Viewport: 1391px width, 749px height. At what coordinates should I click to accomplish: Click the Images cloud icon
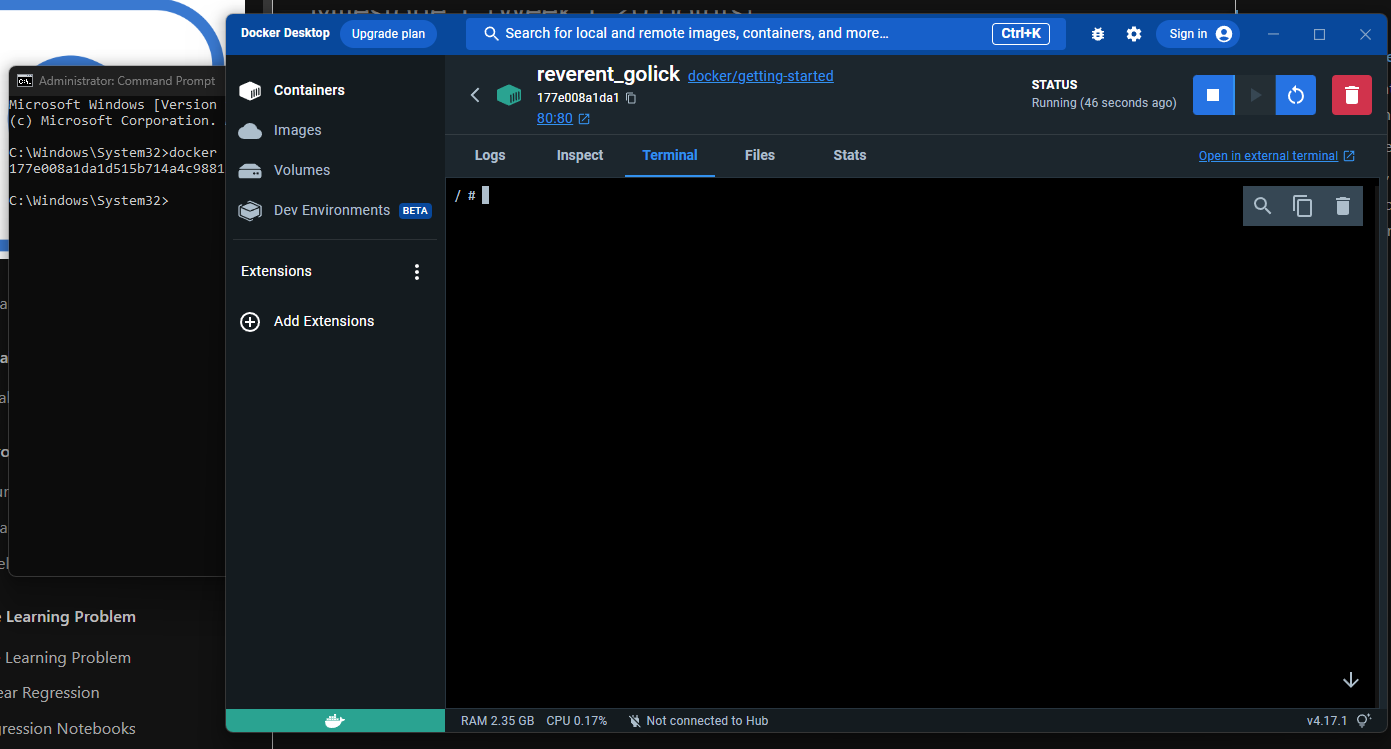[x=250, y=131]
